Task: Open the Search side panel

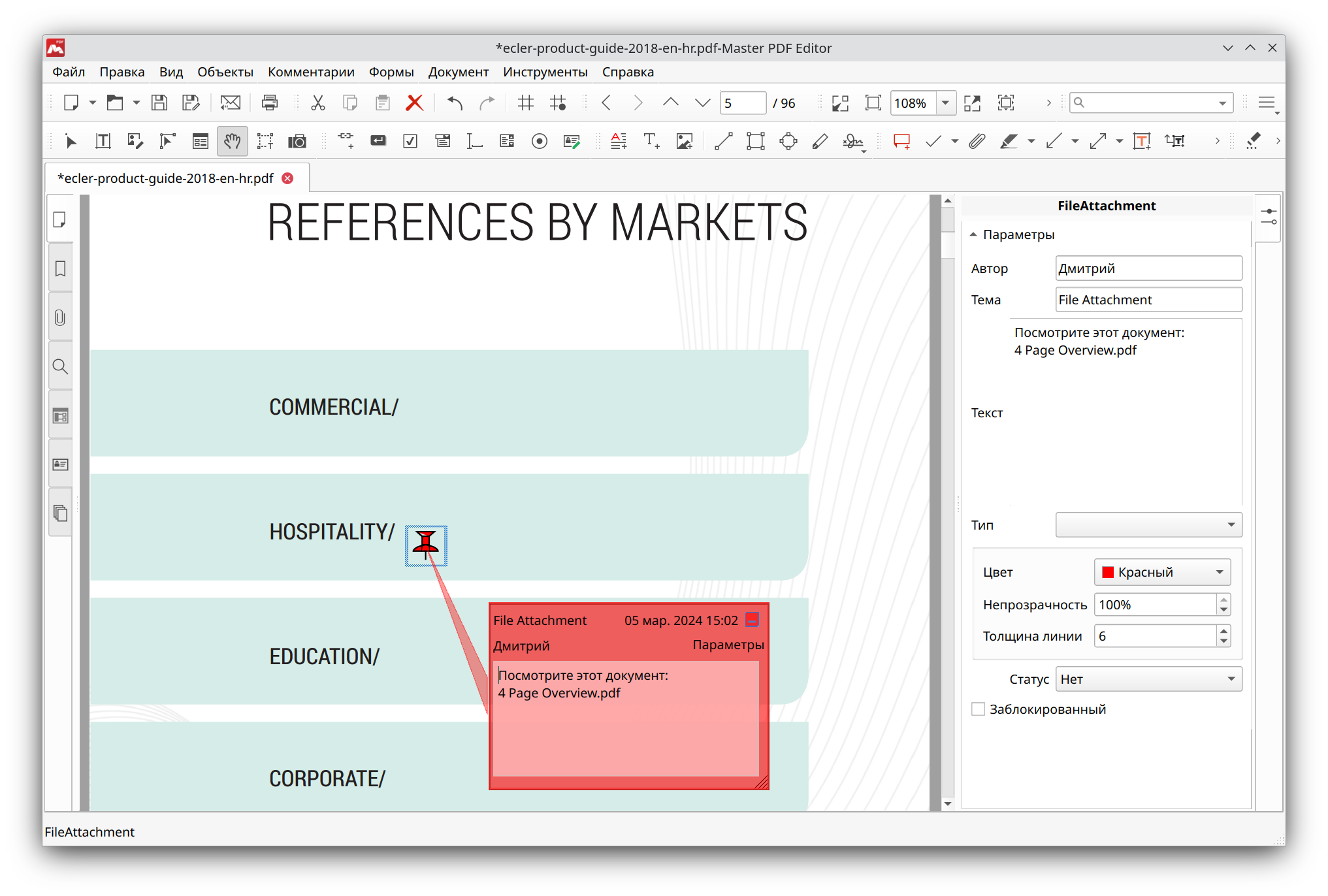Action: (60, 366)
